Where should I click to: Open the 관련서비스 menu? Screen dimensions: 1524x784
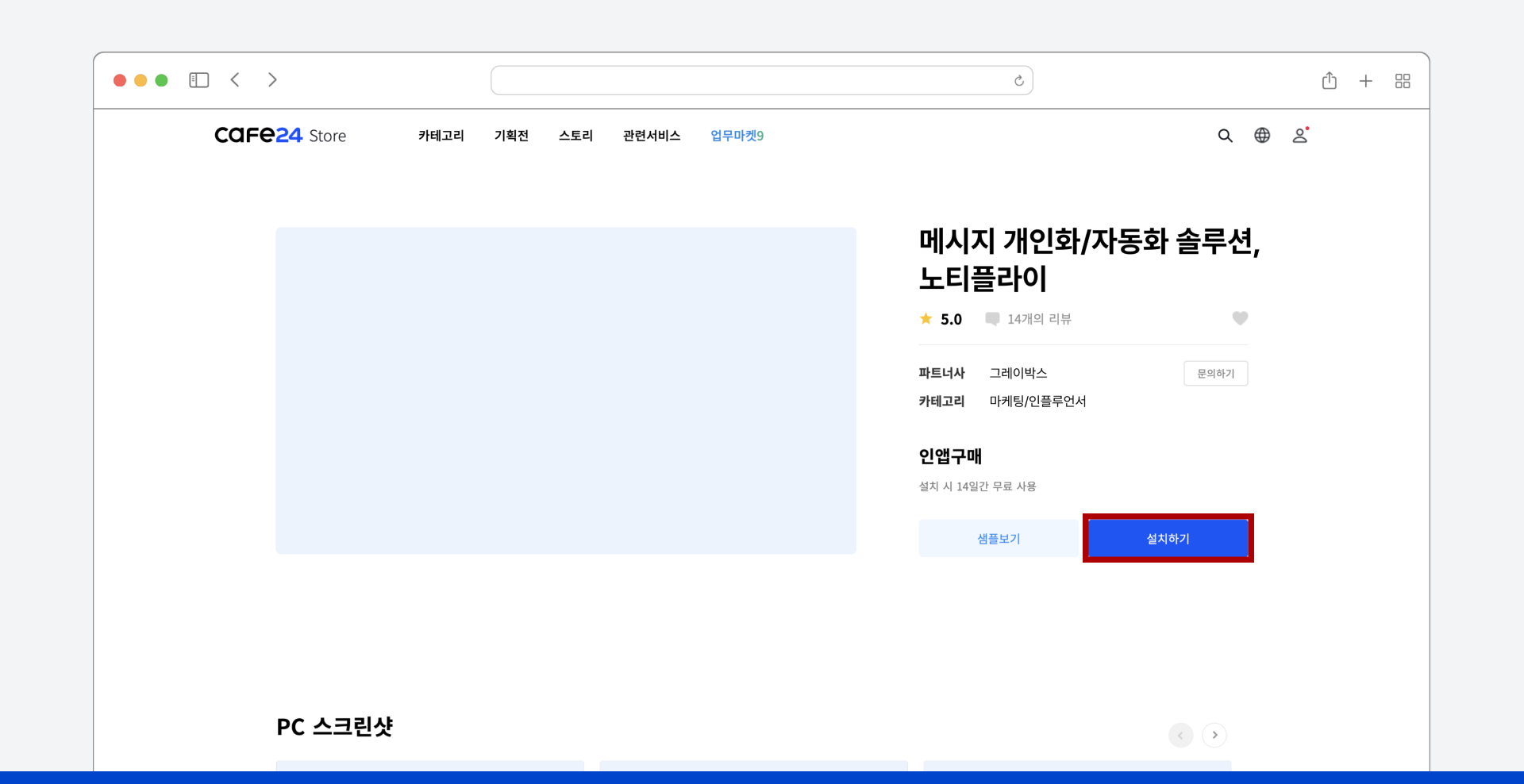coord(652,136)
